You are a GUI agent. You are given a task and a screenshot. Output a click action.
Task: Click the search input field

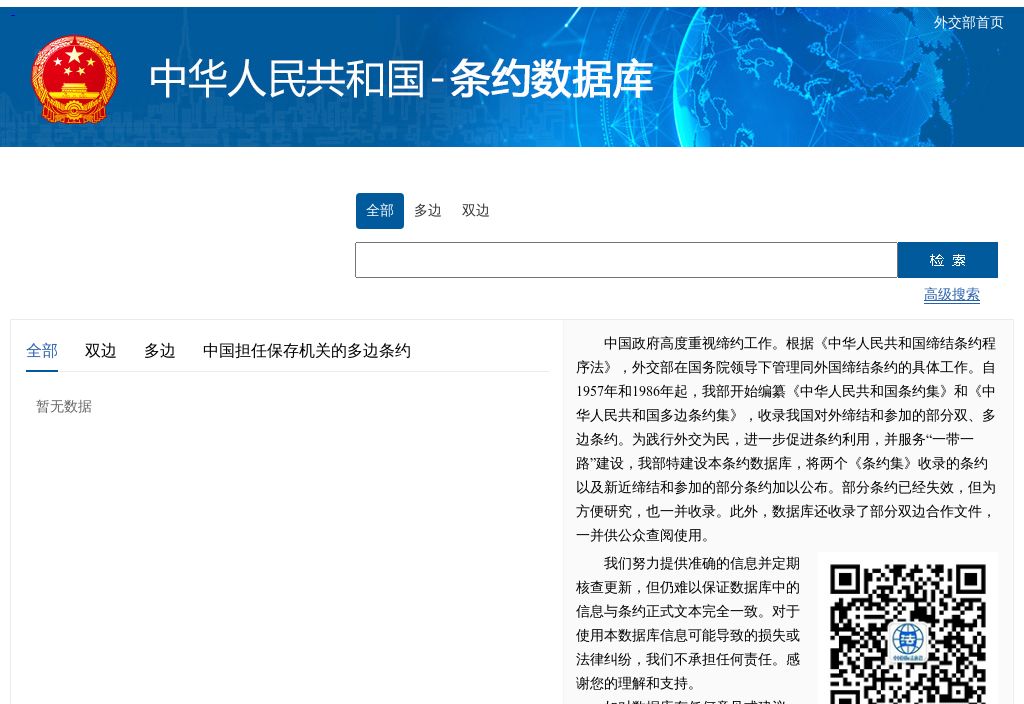625,259
